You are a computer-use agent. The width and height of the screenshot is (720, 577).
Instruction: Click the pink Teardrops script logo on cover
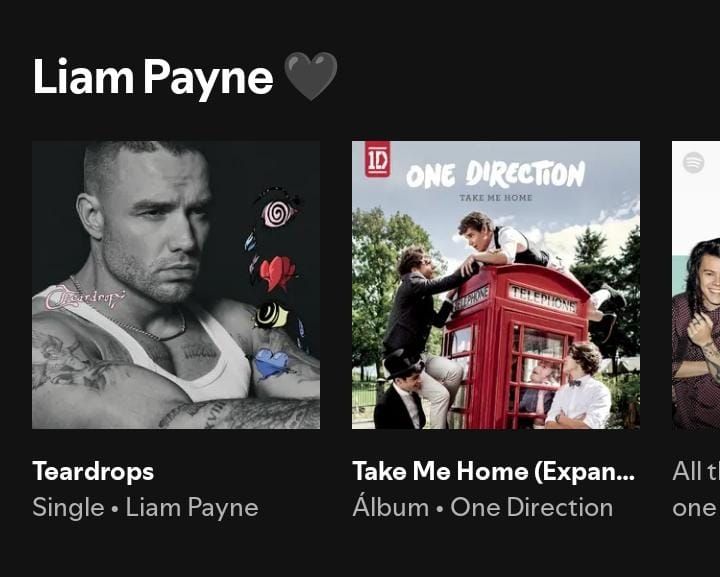pos(85,297)
